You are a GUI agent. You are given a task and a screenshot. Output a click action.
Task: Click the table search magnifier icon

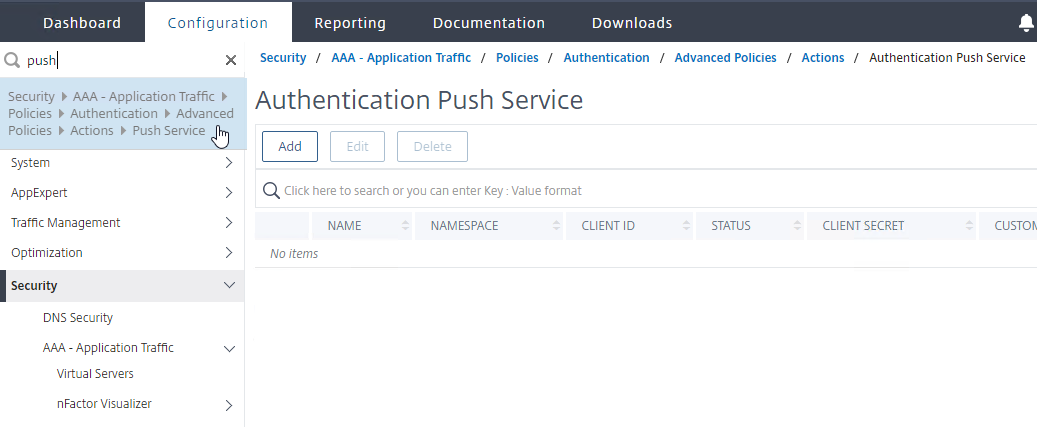[x=271, y=190]
